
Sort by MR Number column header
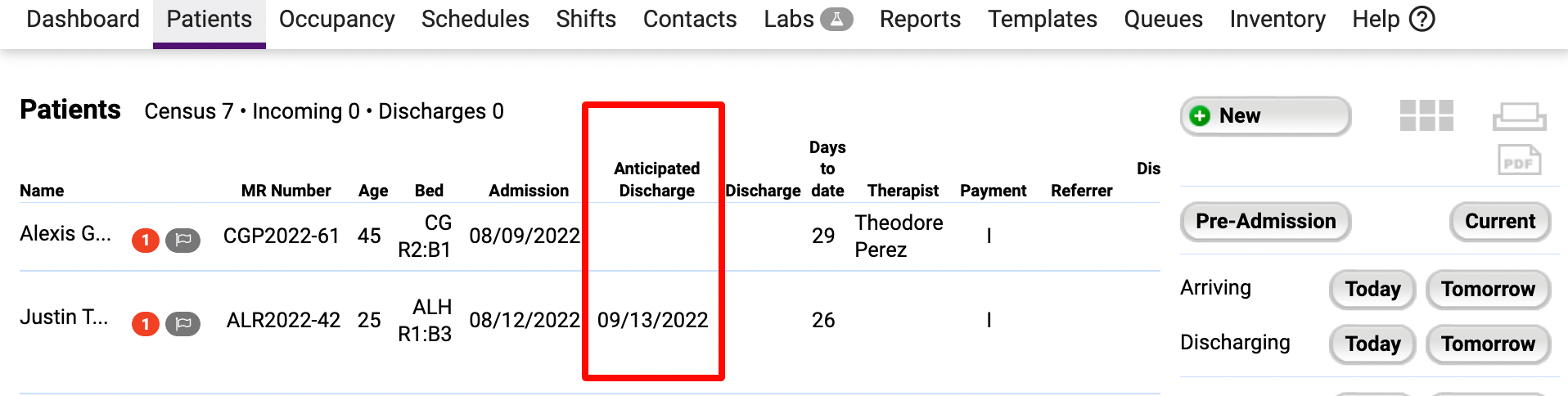pyautogui.click(x=286, y=191)
